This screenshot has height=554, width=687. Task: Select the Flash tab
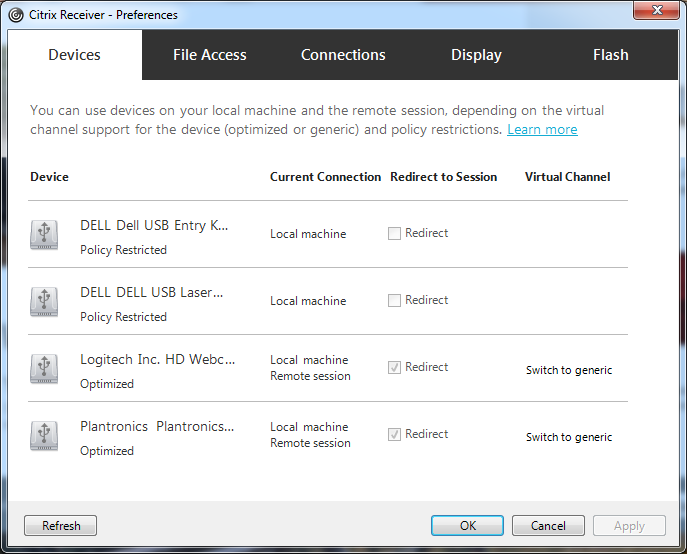click(610, 55)
